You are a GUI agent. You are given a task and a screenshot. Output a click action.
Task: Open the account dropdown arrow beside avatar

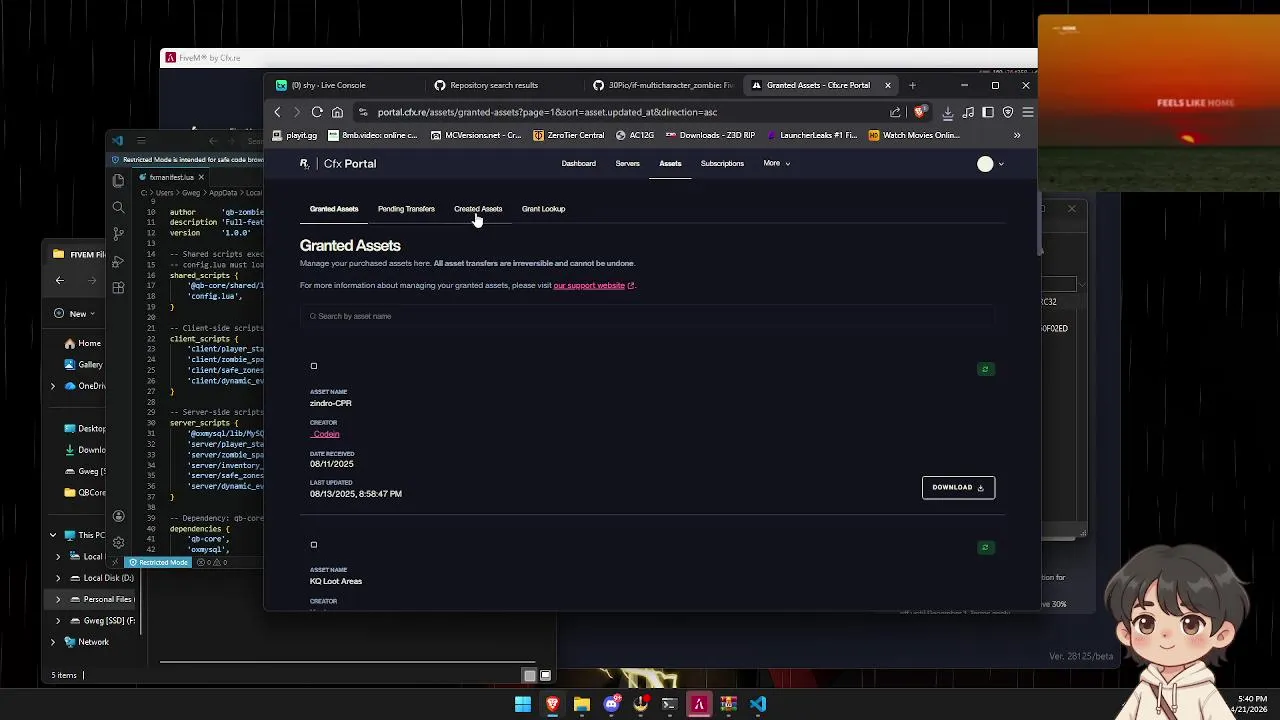(1001, 164)
